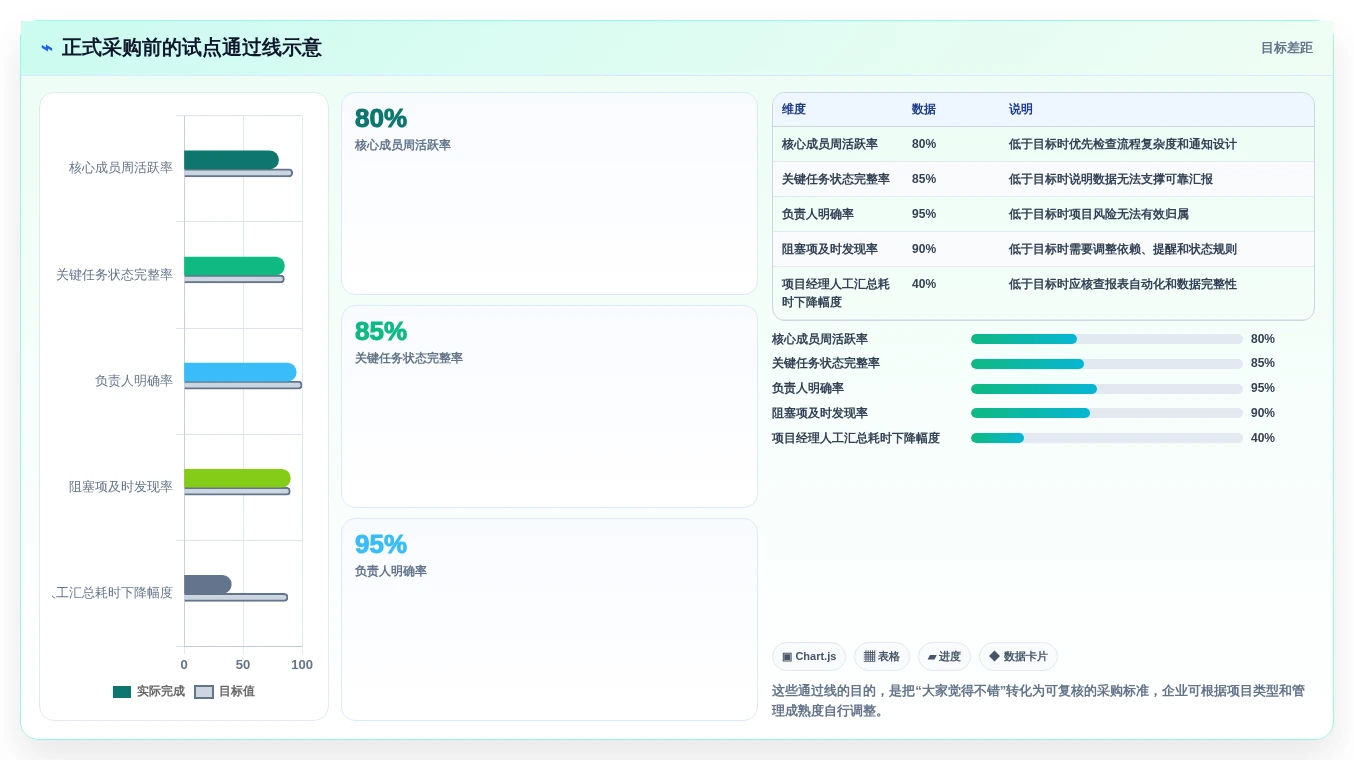Click the title 正式采购前的试点通过线示意
The height and width of the screenshot is (760, 1354).
tap(192, 48)
